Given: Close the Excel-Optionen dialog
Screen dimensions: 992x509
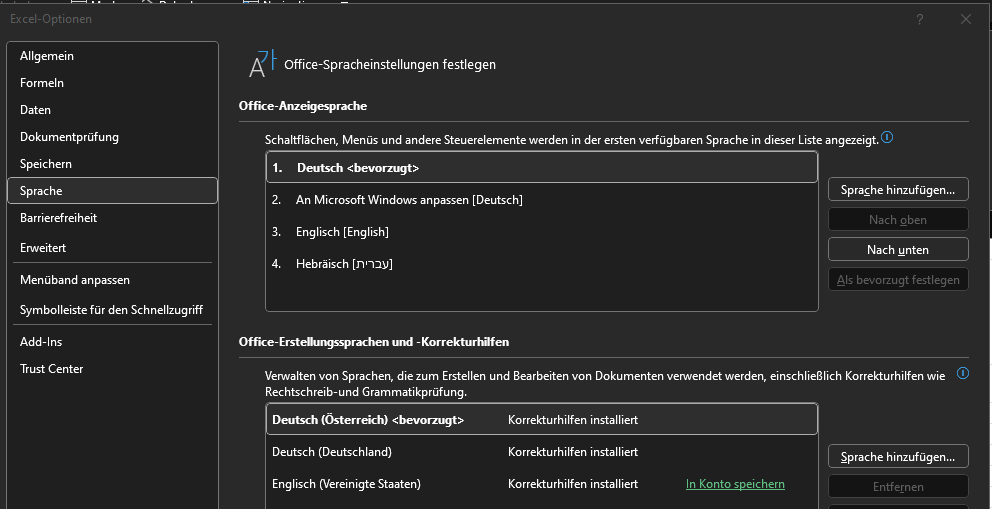Looking at the screenshot, I should click(965, 20).
